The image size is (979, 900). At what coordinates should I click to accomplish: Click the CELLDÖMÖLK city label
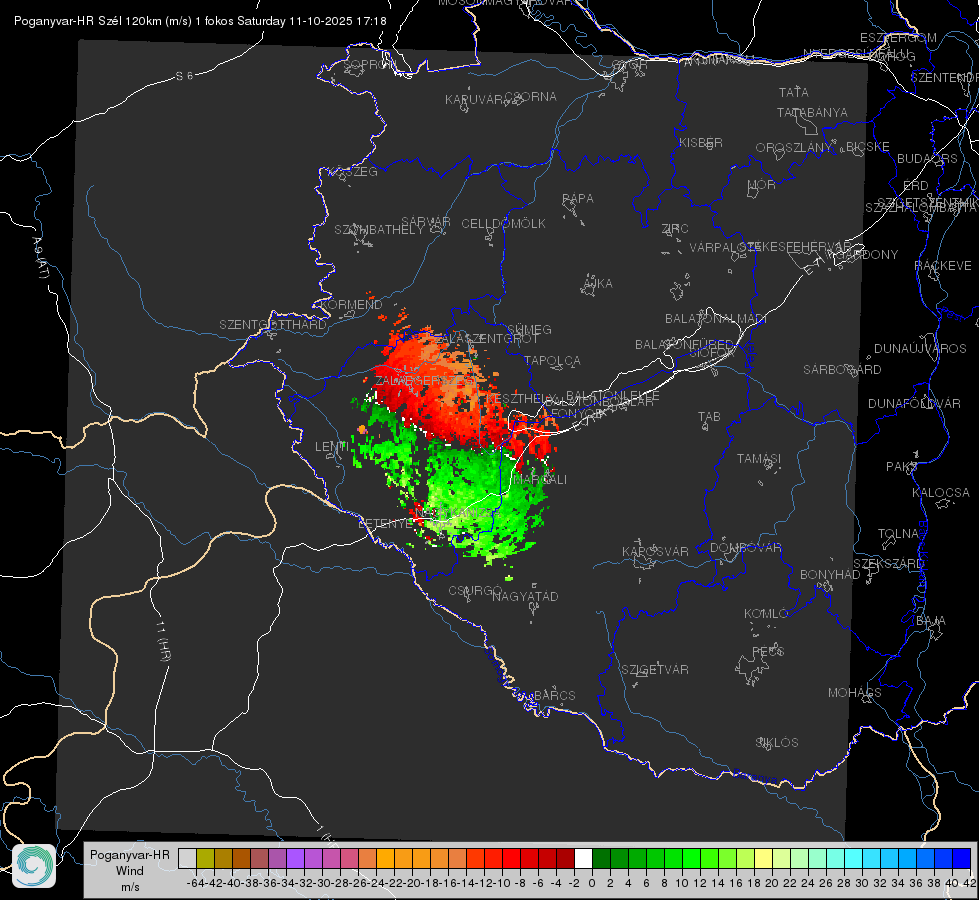click(x=504, y=224)
